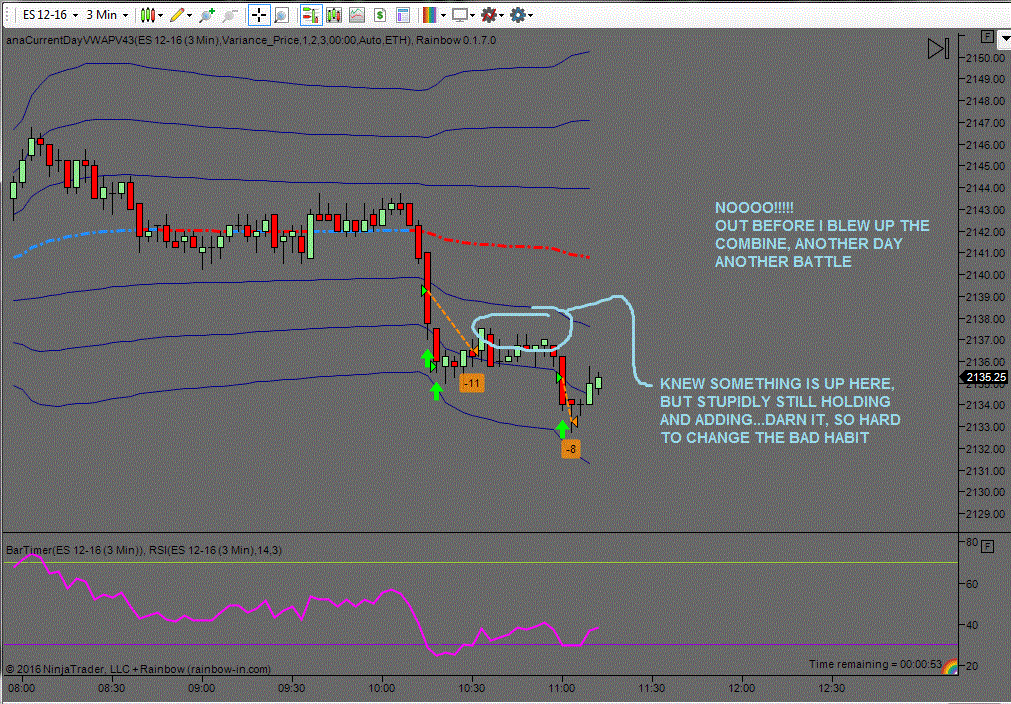Click the BarTimer RSI indicator label

point(144,550)
